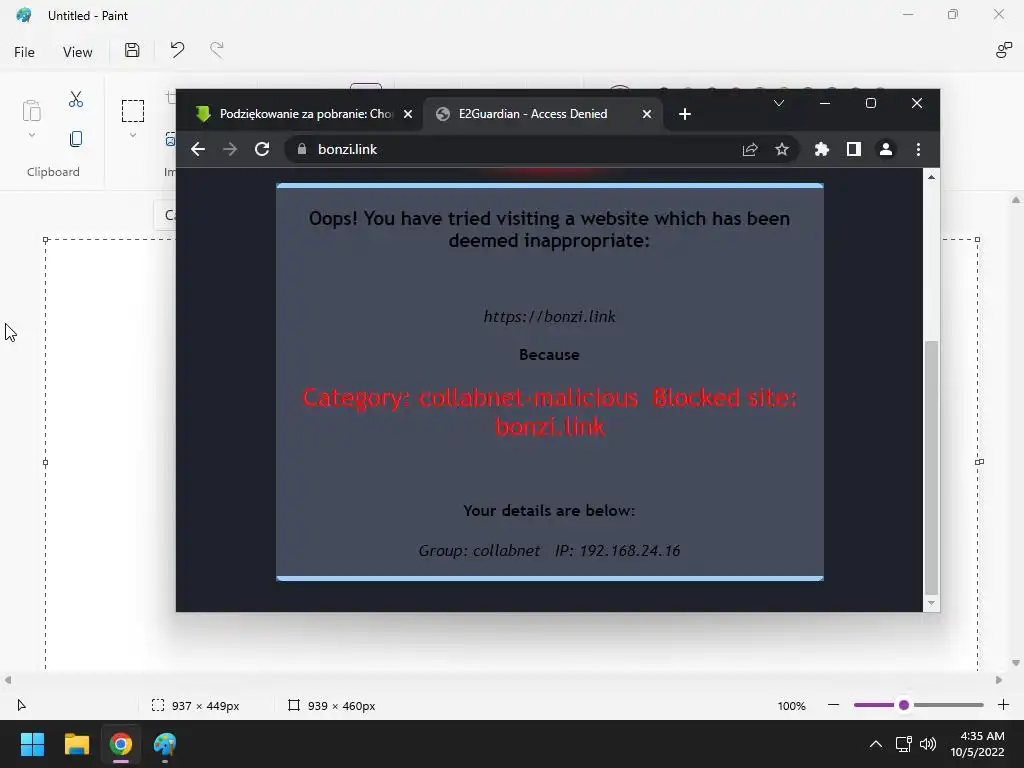Click the Chrome forward arrow

pyautogui.click(x=230, y=150)
